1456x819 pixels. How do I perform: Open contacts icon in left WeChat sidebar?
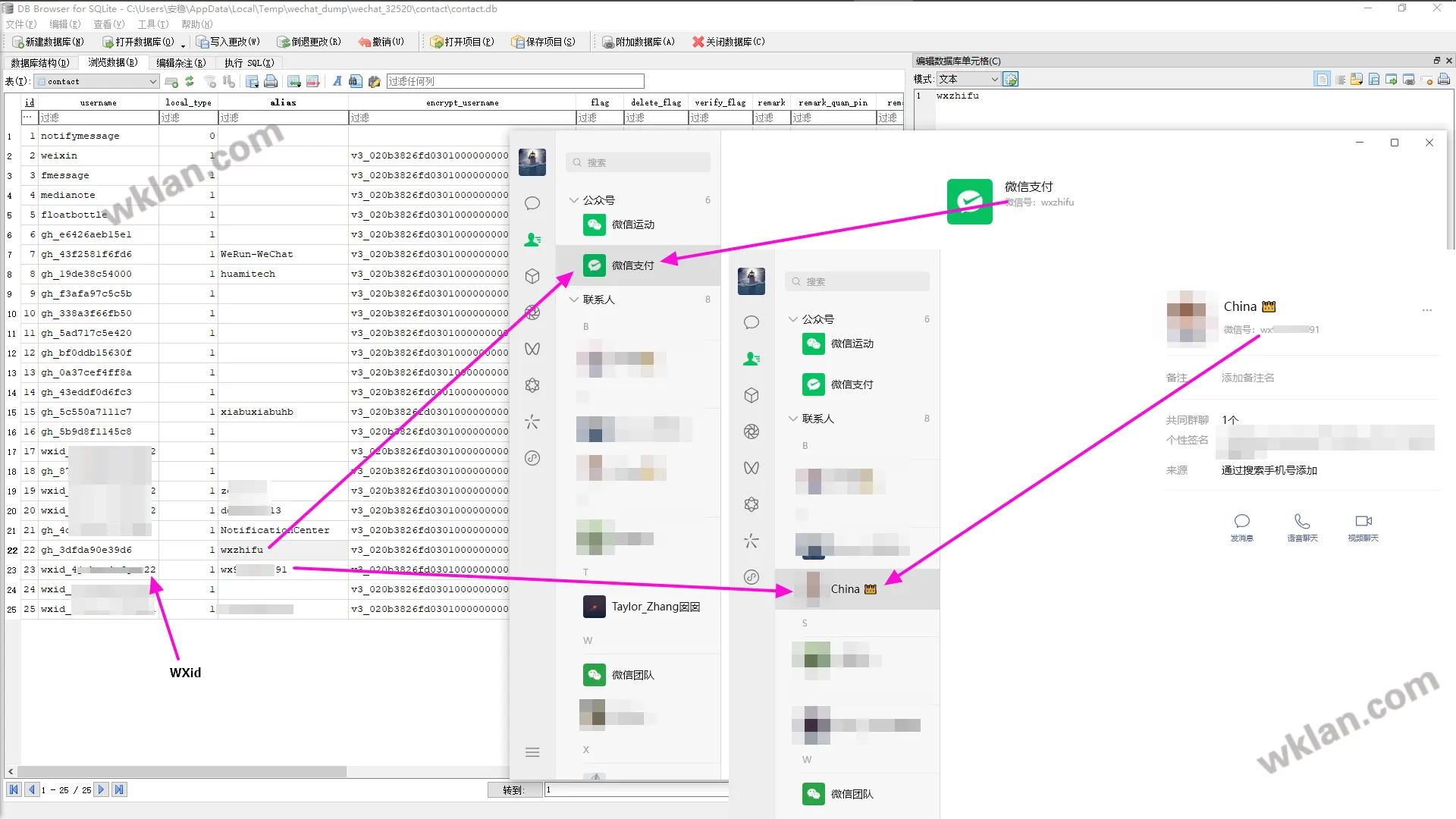532,240
